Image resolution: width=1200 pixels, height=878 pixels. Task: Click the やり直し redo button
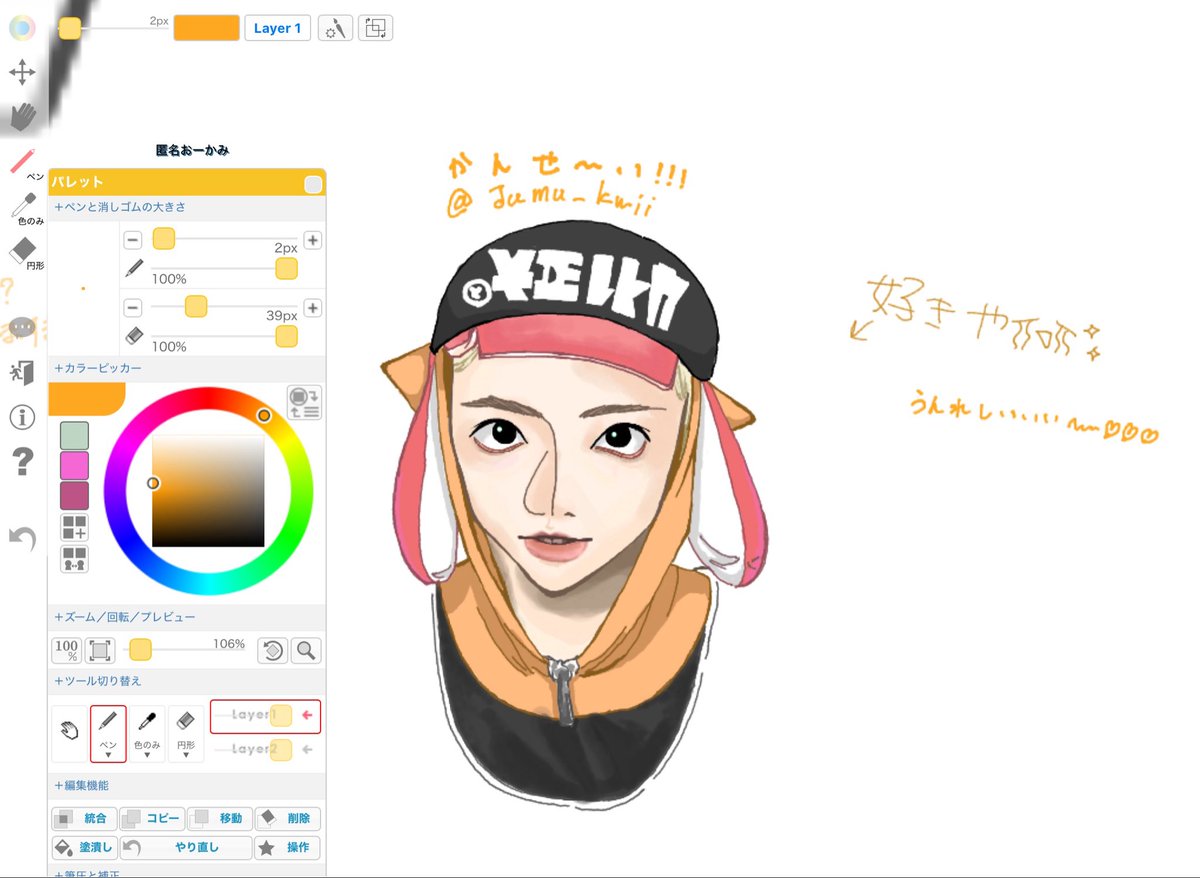tap(186, 848)
